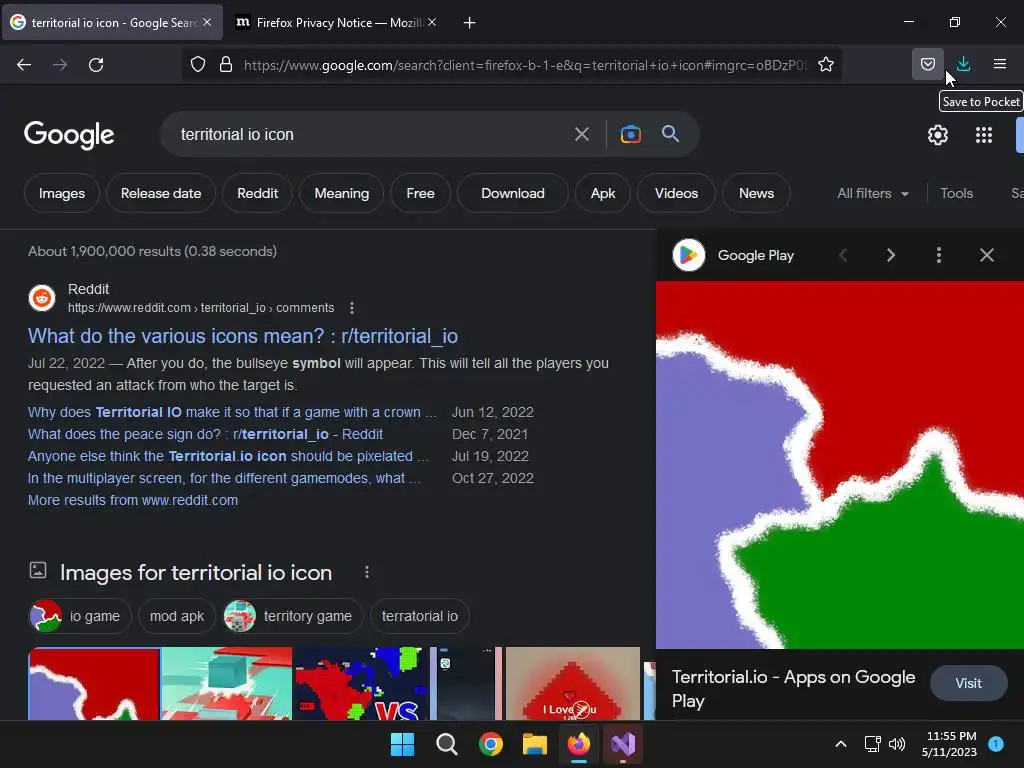This screenshot has width=1024, height=768.
Task: Search by image with Google Lens
Action: tap(630, 134)
